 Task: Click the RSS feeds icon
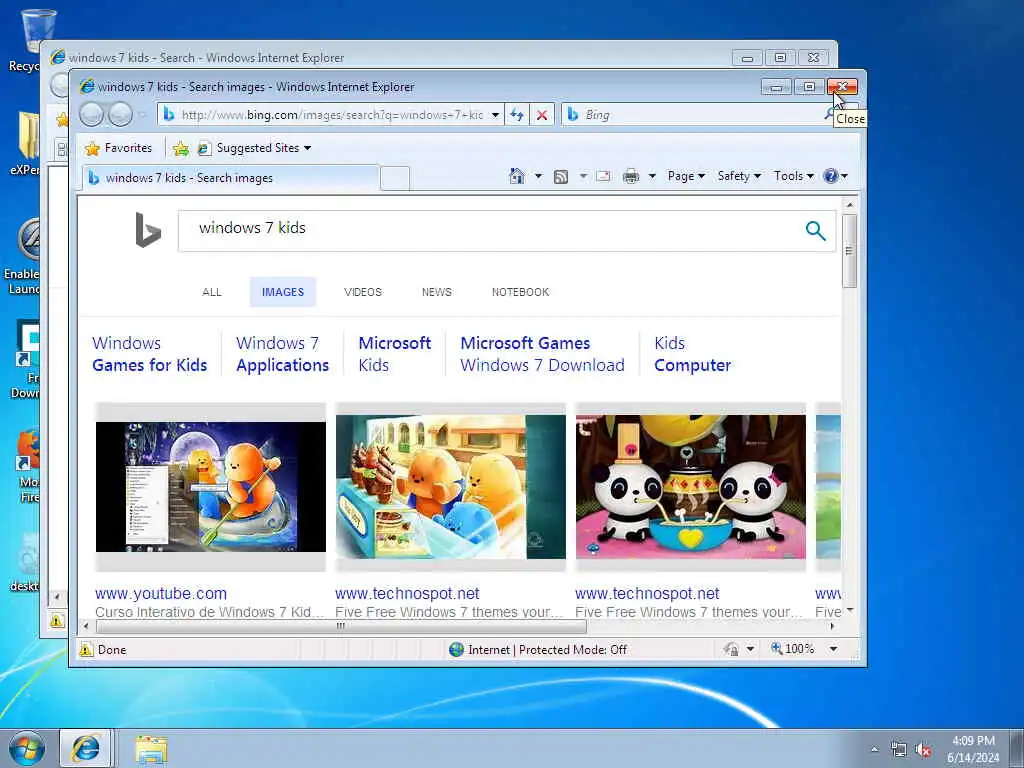point(561,176)
